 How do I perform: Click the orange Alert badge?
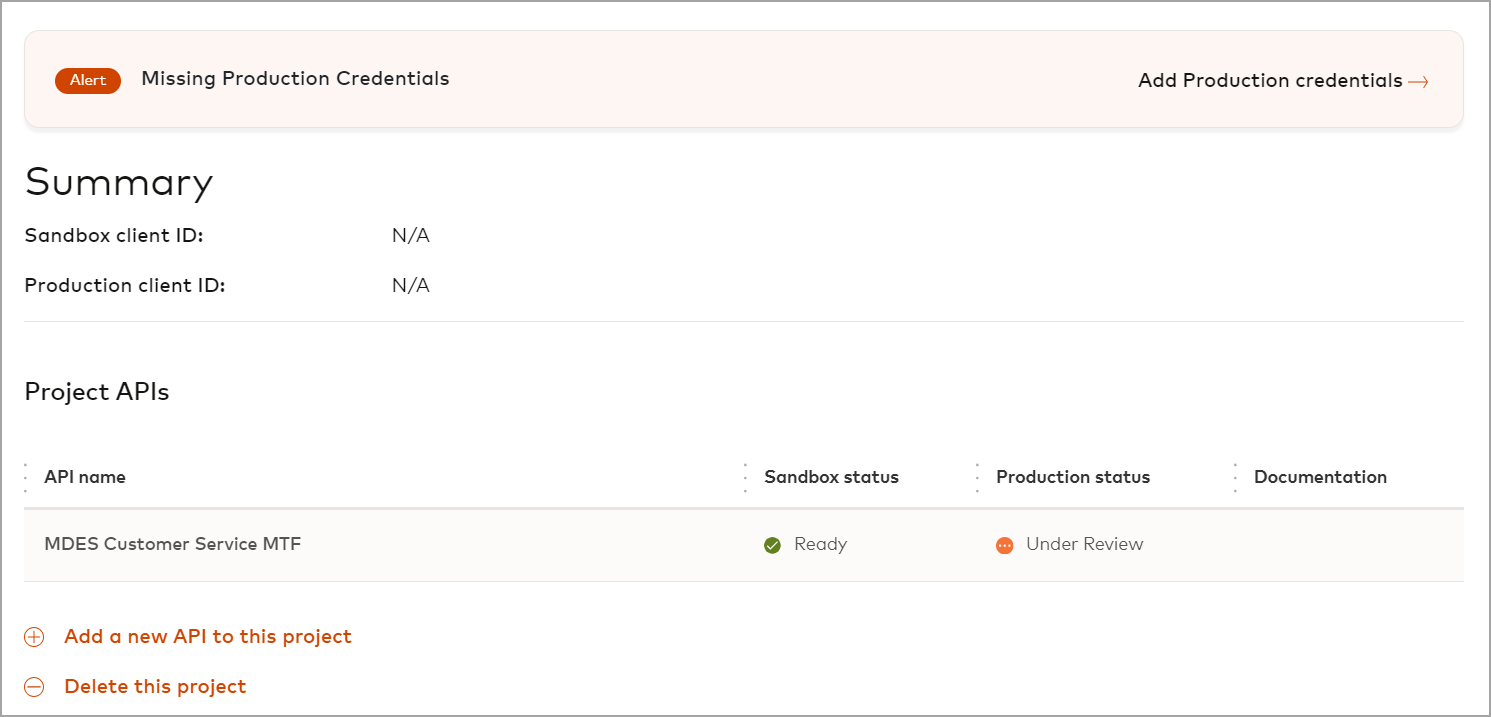point(88,81)
